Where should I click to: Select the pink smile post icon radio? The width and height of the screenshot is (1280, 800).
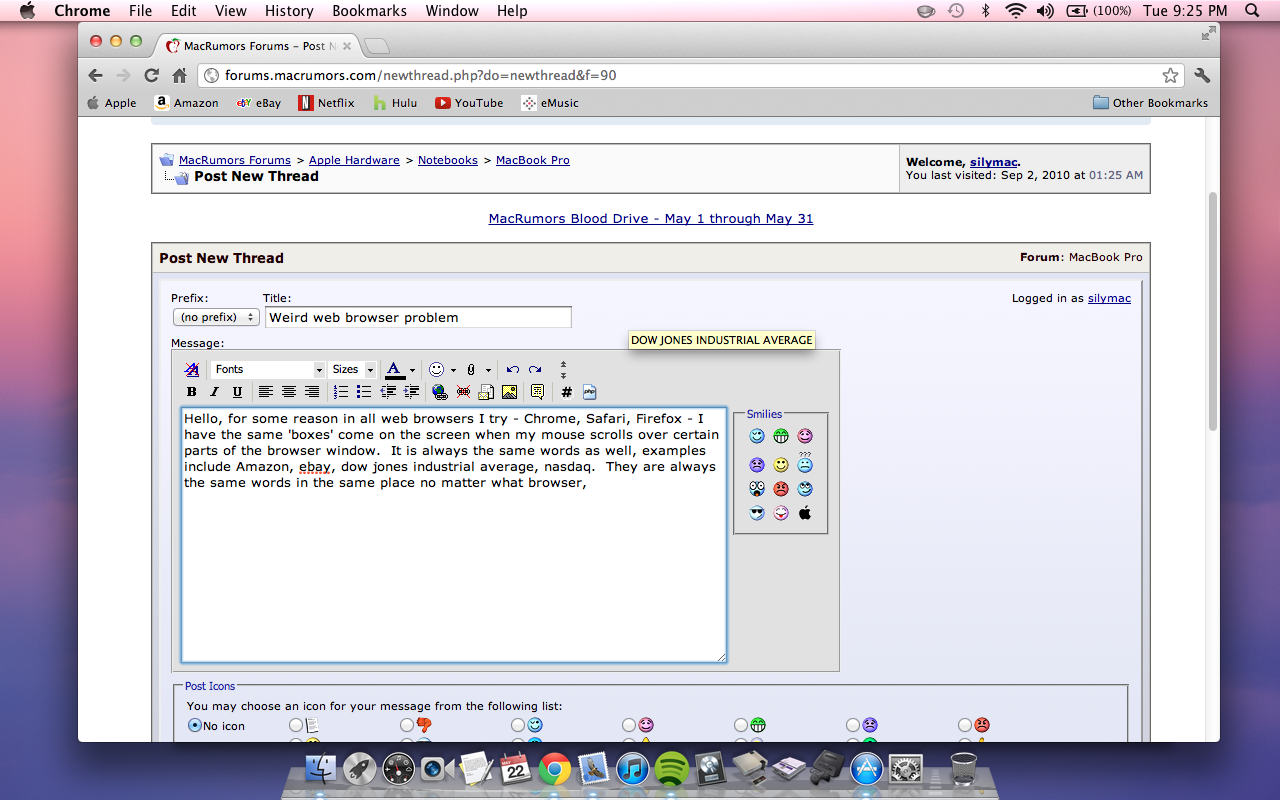point(628,725)
